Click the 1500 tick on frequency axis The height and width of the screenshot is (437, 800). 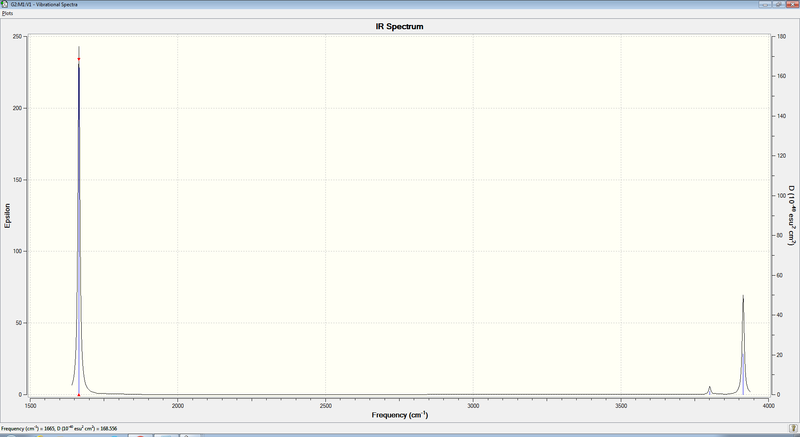pyautogui.click(x=30, y=406)
